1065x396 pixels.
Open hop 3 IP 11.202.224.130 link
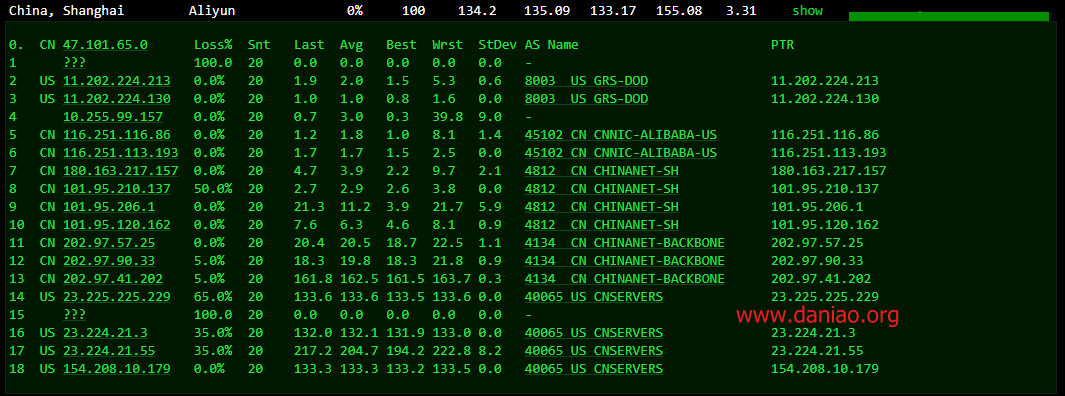point(117,98)
